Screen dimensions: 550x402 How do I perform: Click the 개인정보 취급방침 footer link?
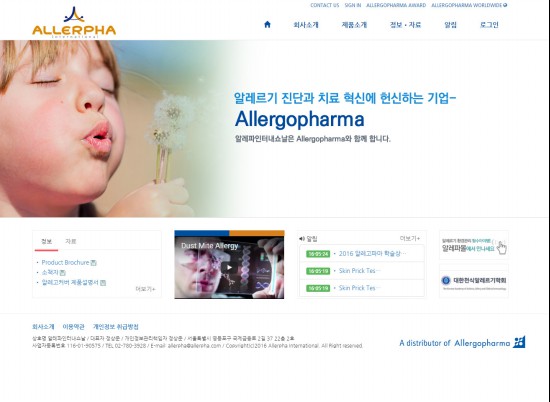[115, 327]
